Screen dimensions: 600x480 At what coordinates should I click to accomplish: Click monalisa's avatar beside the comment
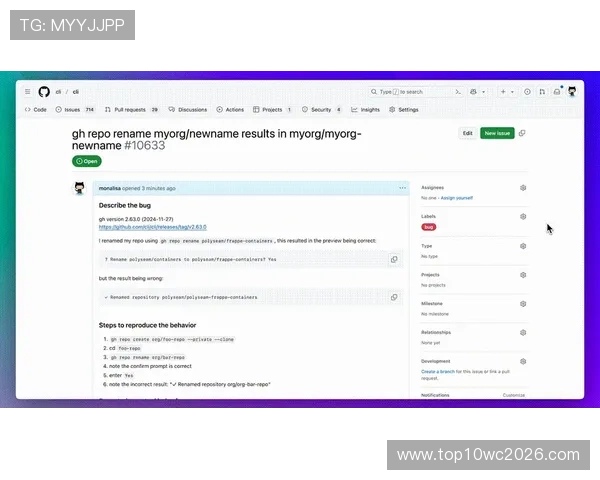(x=80, y=188)
